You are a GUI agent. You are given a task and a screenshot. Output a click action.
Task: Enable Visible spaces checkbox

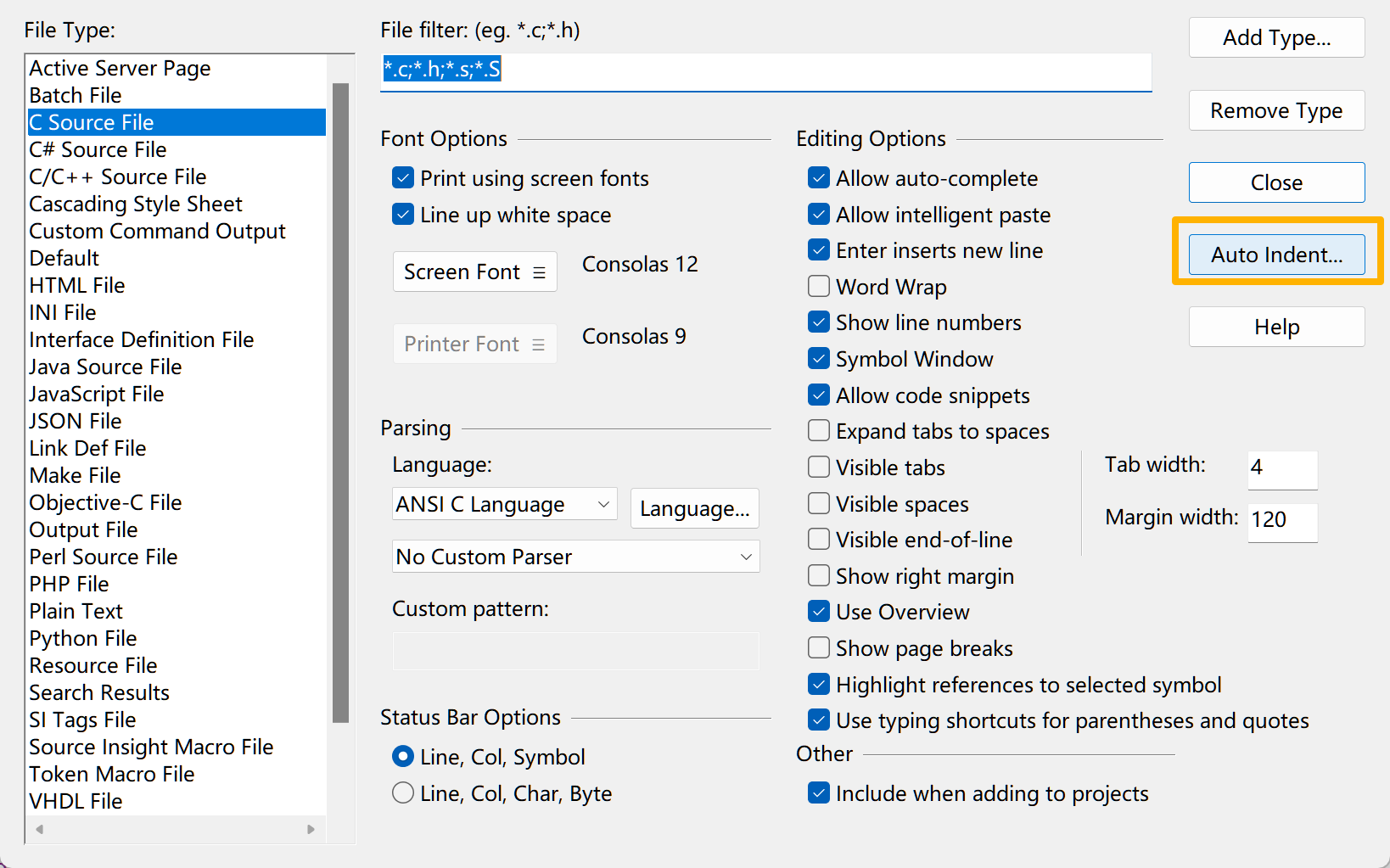click(x=819, y=504)
